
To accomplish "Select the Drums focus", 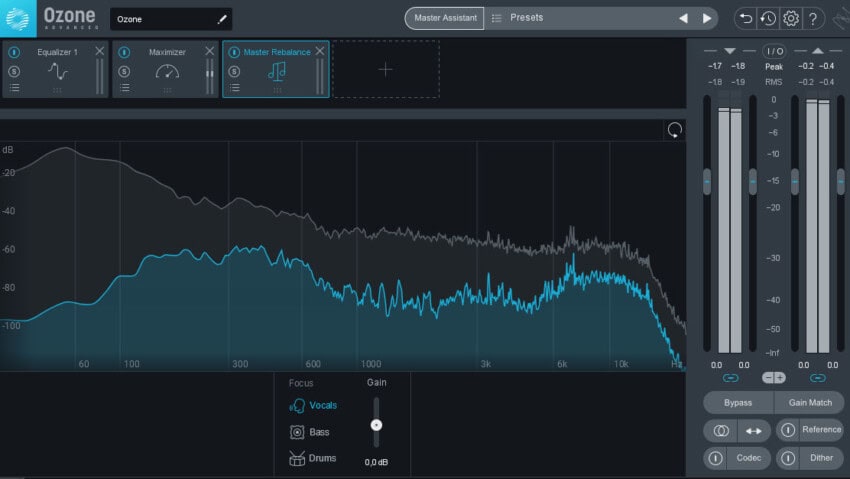I will 313,458.
